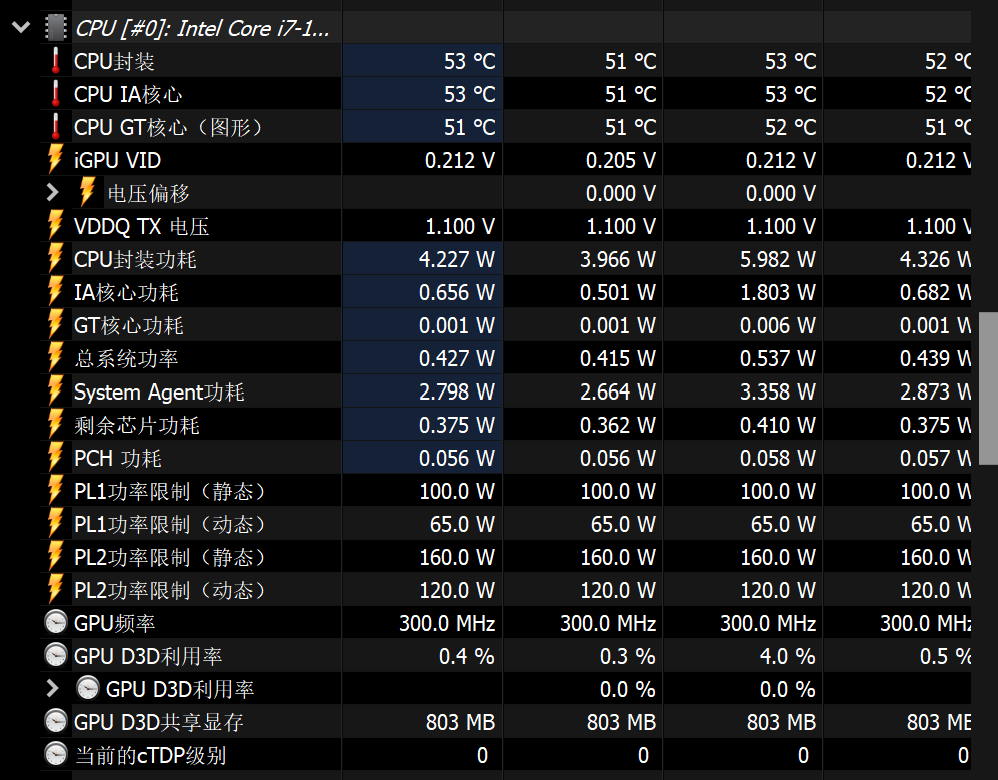Select the 总系统功率 row label

pos(126,359)
